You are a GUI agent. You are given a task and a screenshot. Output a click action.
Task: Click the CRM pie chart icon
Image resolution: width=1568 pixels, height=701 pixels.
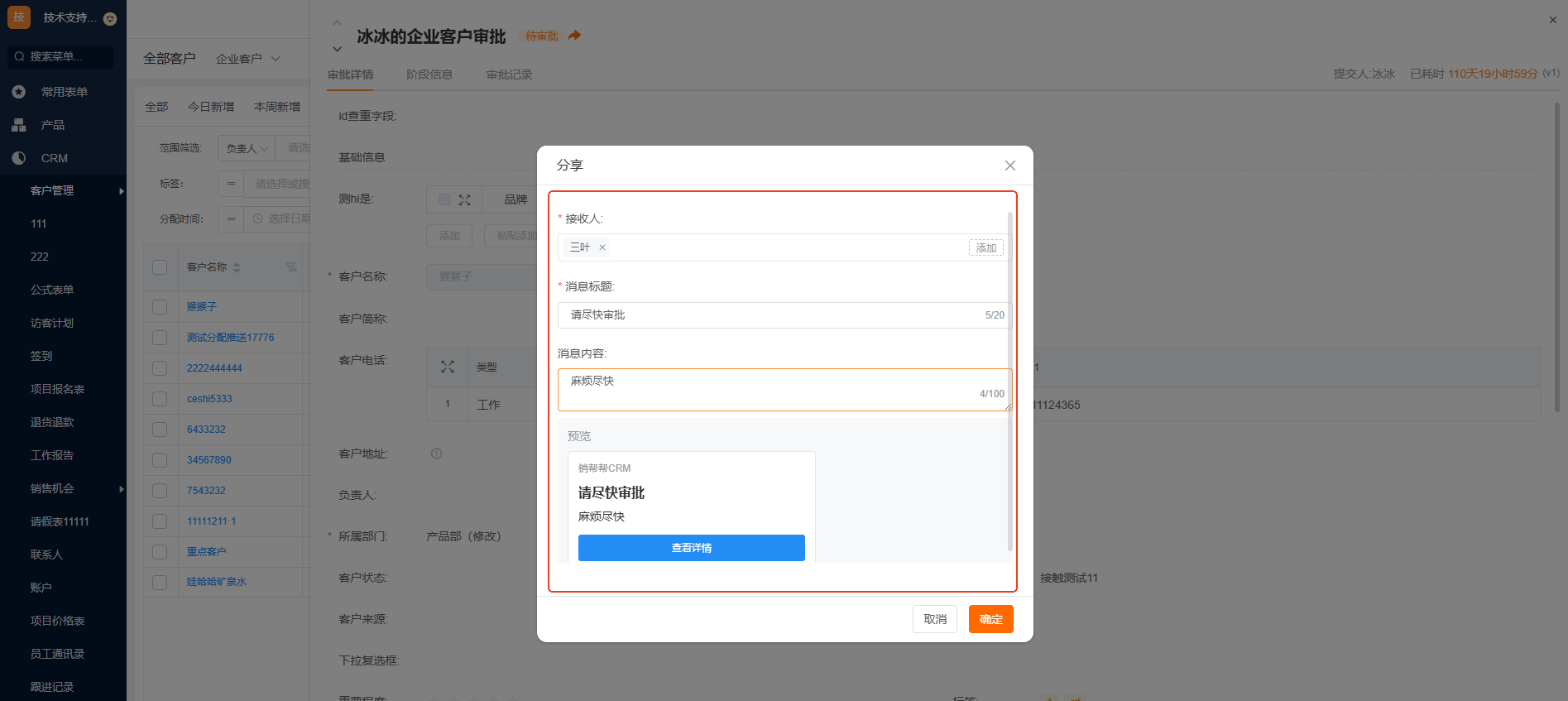[19, 158]
